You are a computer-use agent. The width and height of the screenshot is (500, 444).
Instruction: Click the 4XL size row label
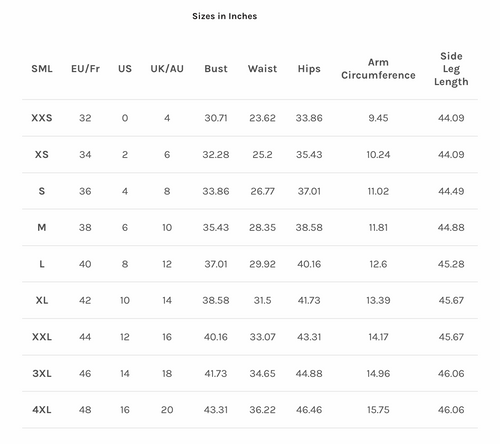42,410
